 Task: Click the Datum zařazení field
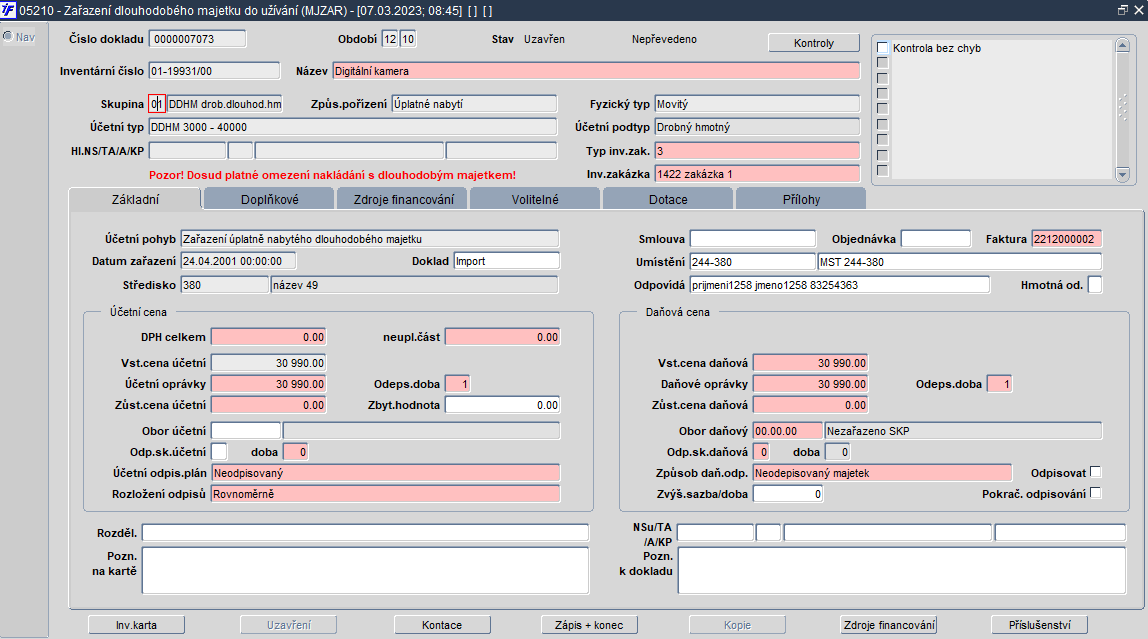[x=238, y=261]
